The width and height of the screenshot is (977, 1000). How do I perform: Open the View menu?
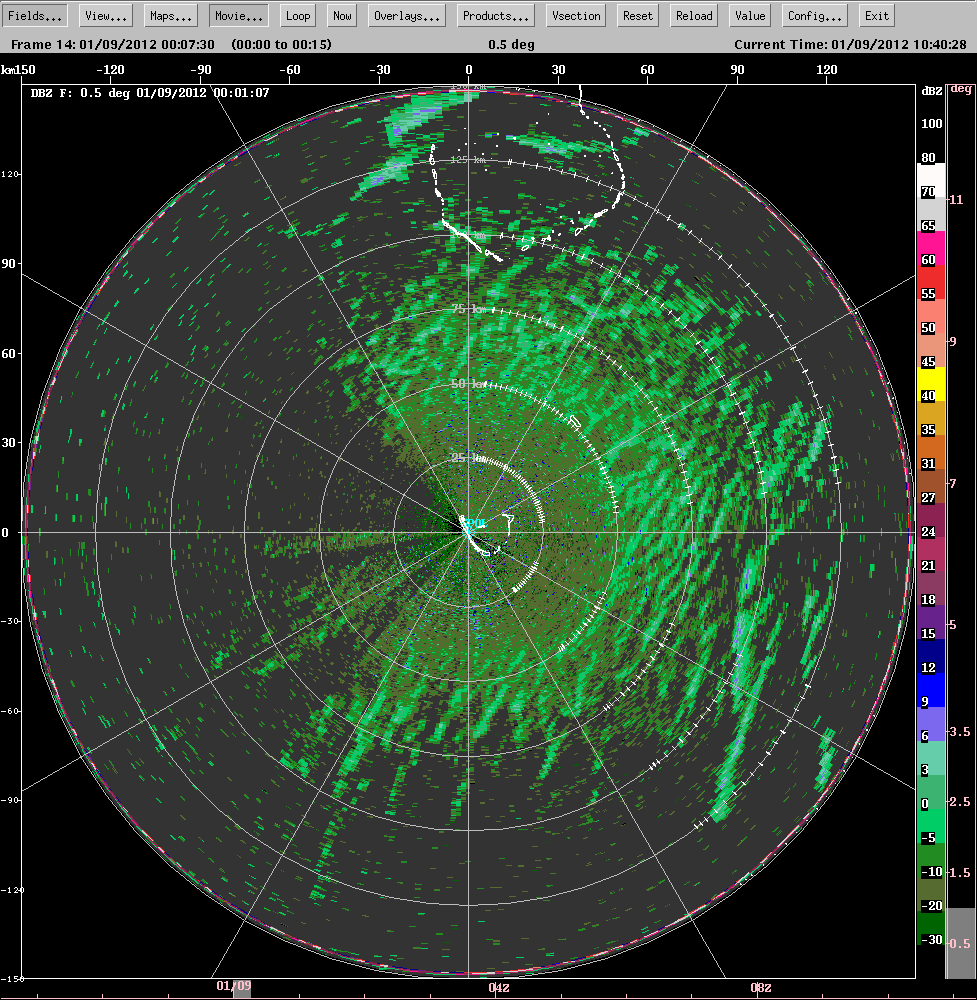(x=104, y=15)
